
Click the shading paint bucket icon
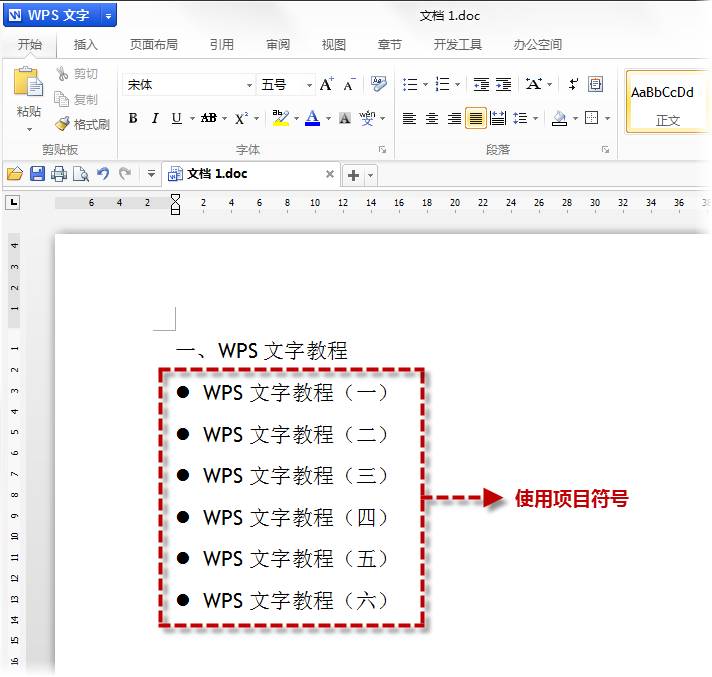pyautogui.click(x=559, y=119)
